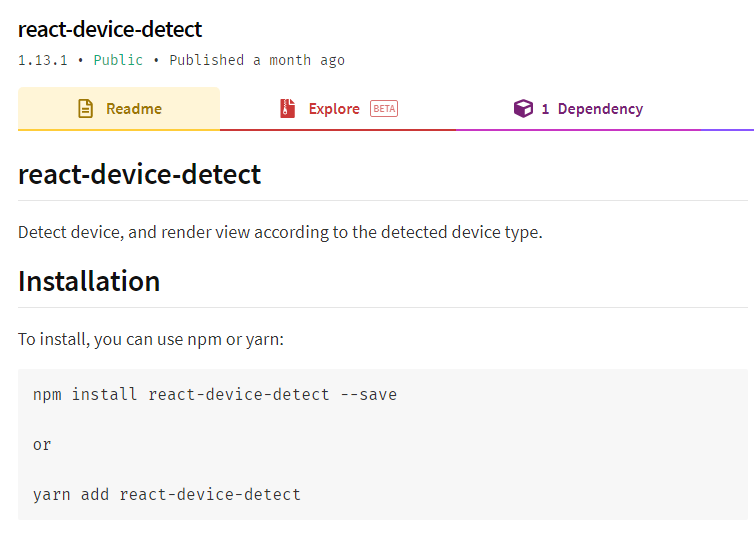Click the package title at the top
This screenshot has height=549, width=754.
[110, 29]
